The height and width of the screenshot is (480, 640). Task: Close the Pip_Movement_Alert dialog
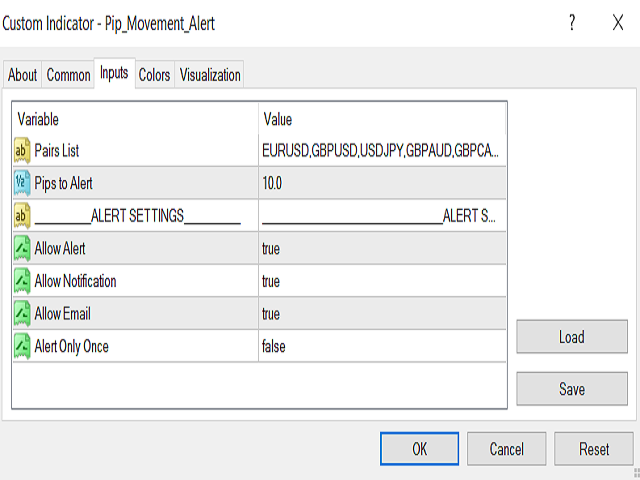tap(618, 22)
